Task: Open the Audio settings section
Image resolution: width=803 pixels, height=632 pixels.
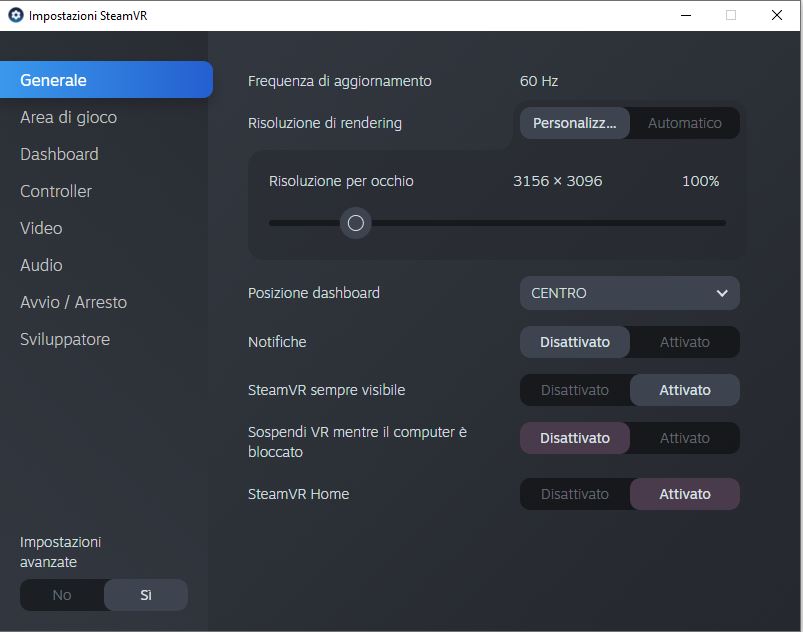Action: pyautogui.click(x=41, y=265)
